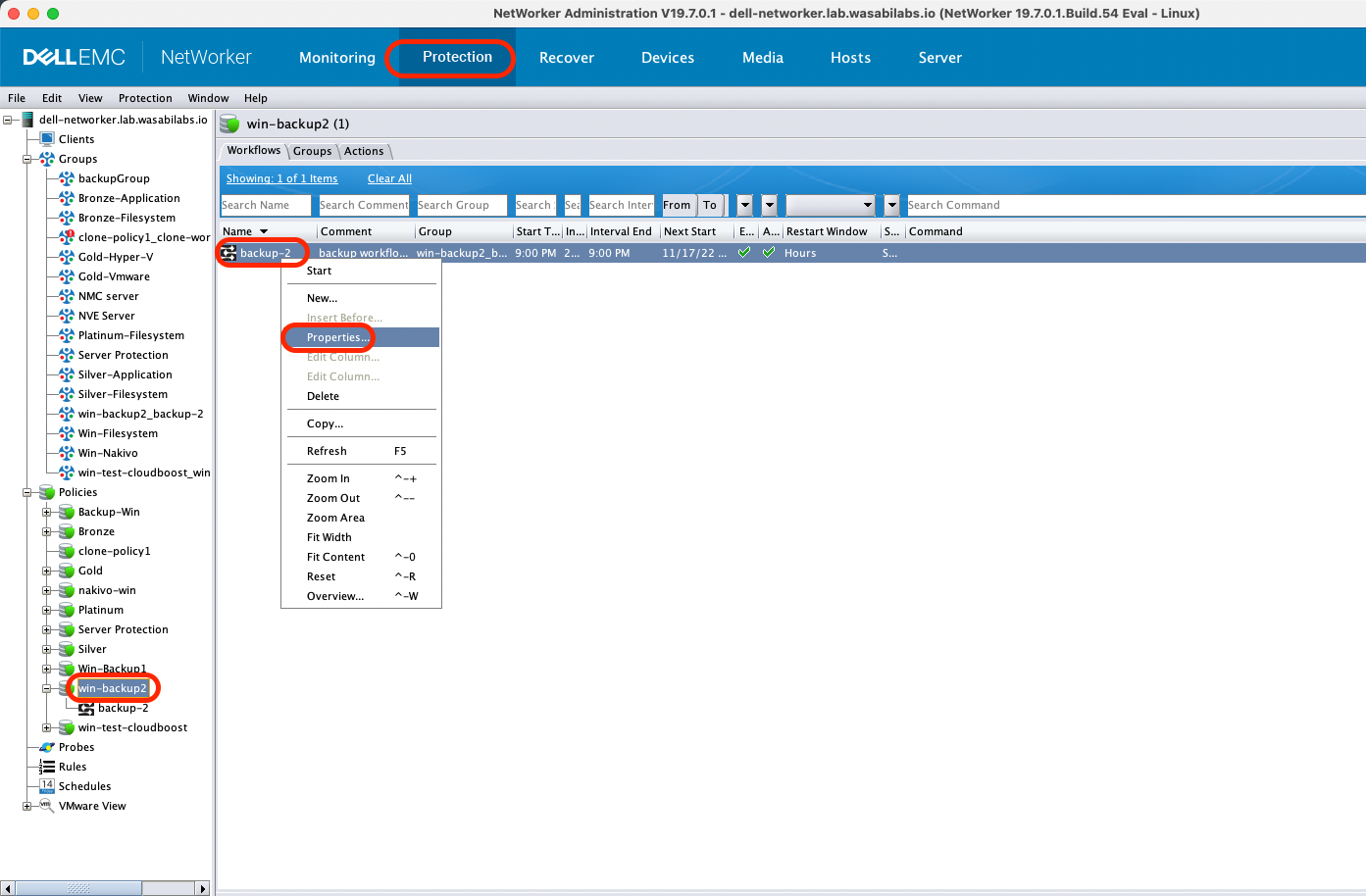Click the Probes icon
The width and height of the screenshot is (1366, 896).
(x=47, y=747)
